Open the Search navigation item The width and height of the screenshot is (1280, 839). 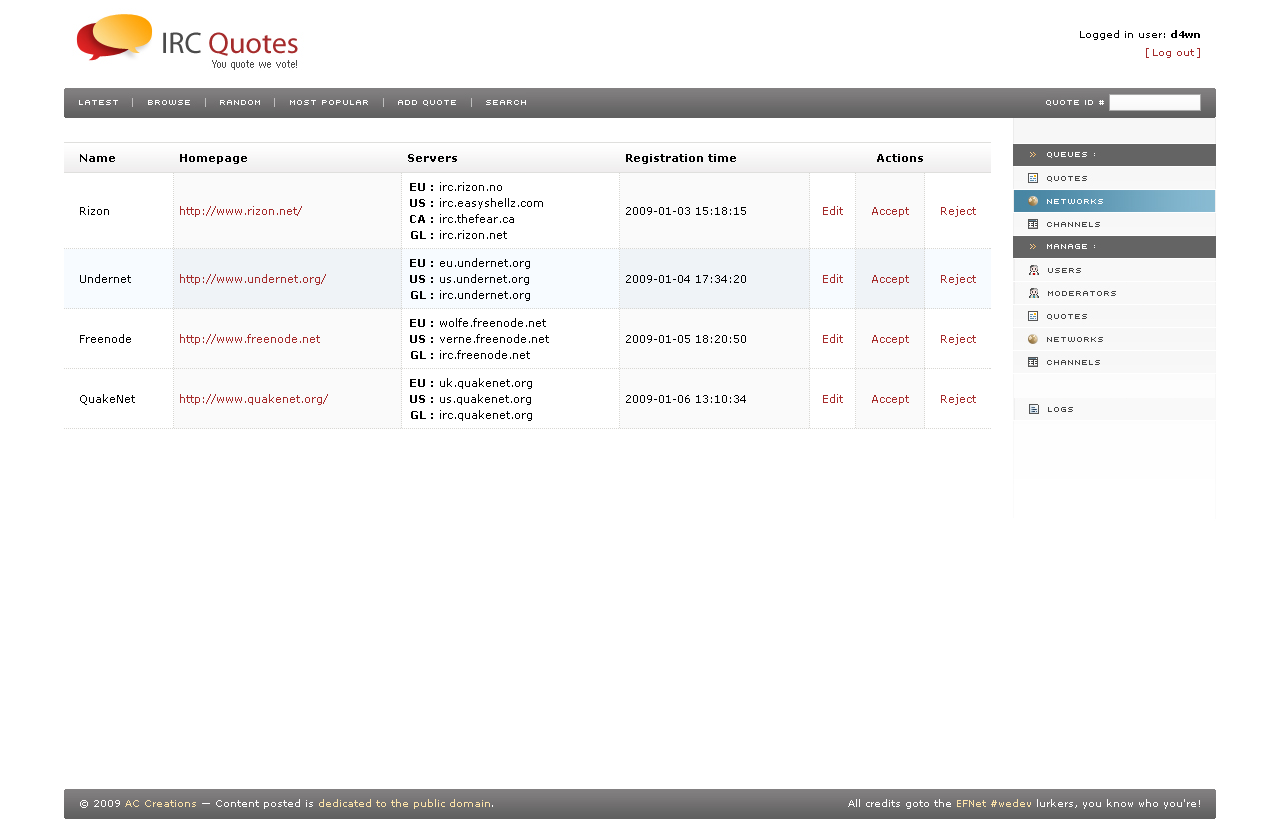tap(506, 102)
